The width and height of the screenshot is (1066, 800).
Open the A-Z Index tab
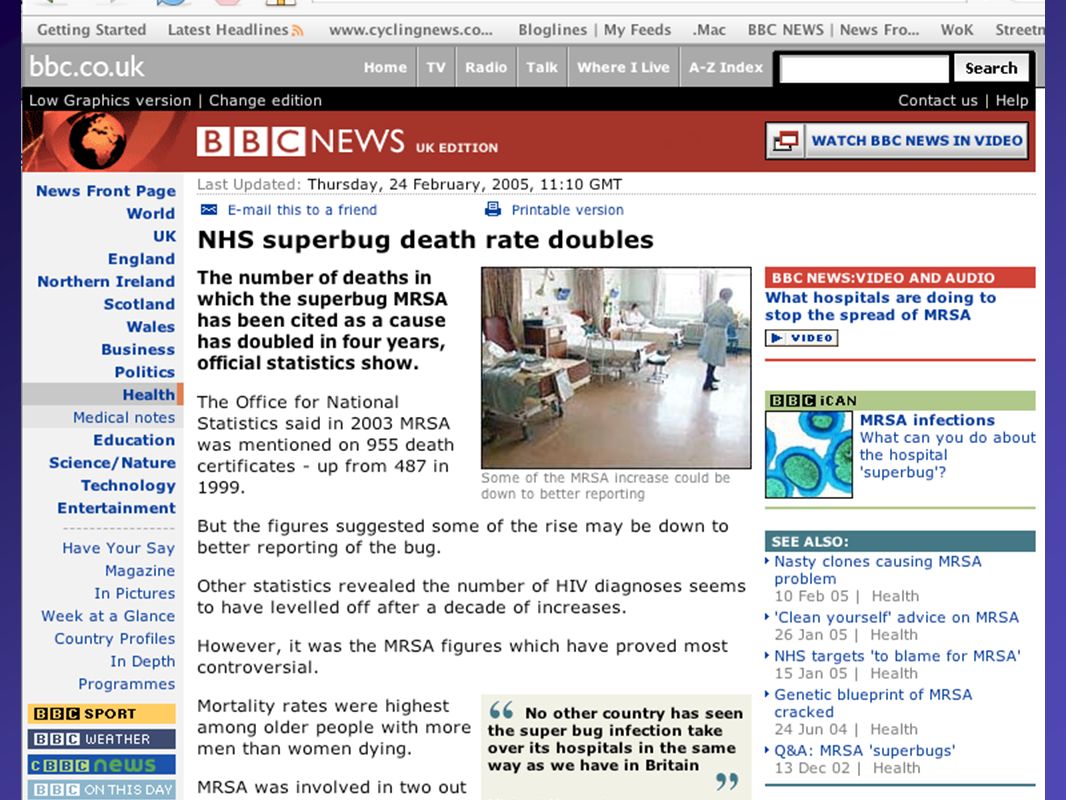click(x=725, y=67)
